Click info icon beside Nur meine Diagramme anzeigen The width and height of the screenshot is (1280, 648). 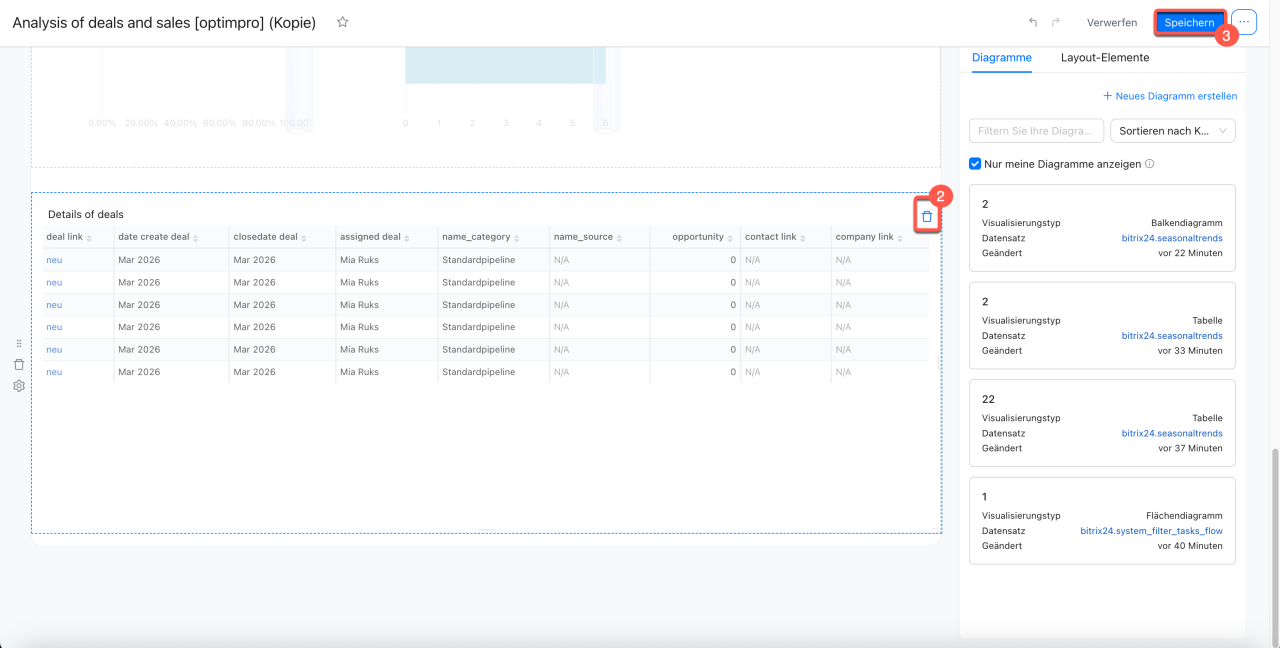[x=1150, y=164]
